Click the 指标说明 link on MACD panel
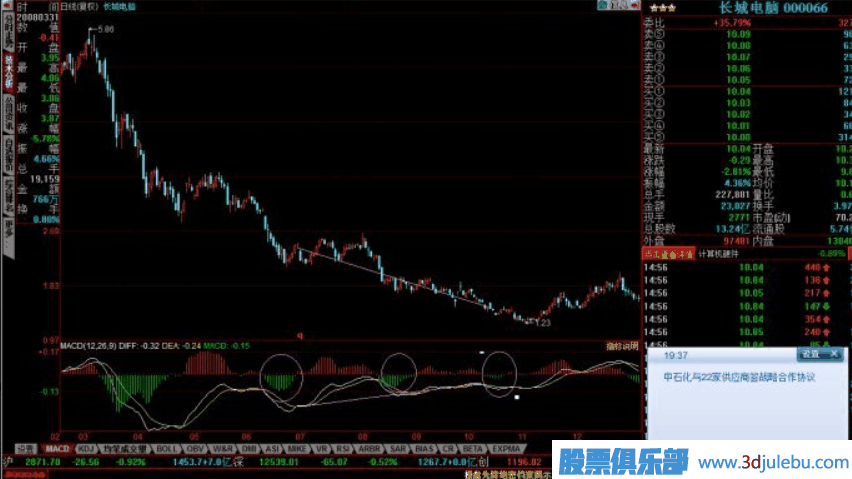Viewport: 852px width, 479px height. click(x=623, y=346)
